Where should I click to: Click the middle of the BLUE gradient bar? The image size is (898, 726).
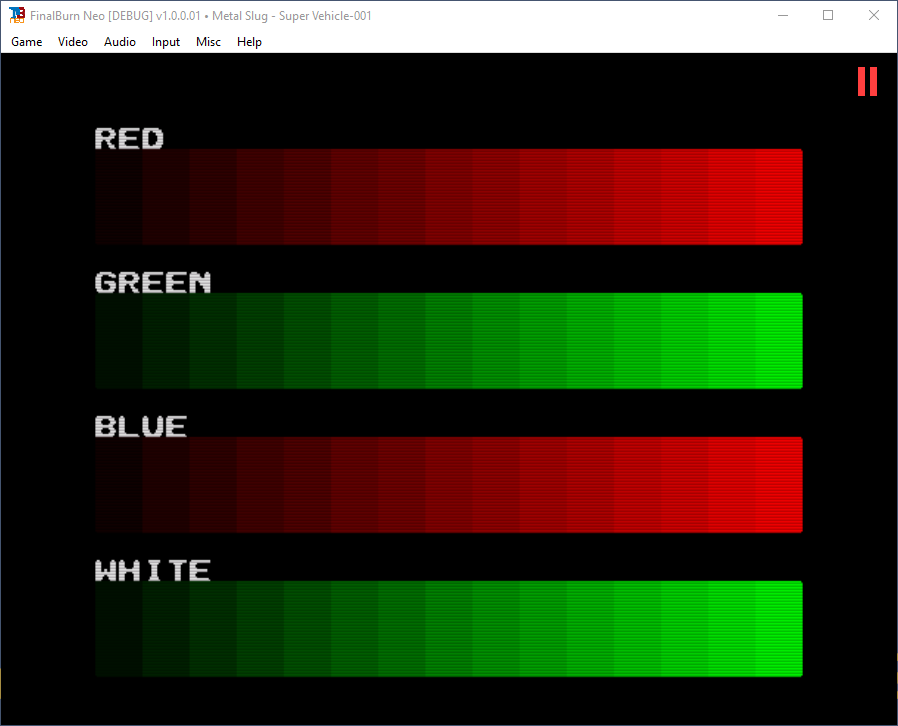[x=448, y=484]
